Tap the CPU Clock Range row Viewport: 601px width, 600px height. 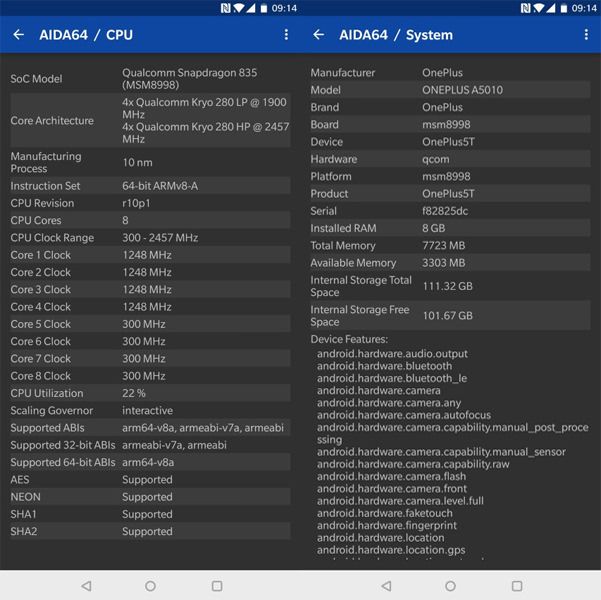tap(150, 238)
